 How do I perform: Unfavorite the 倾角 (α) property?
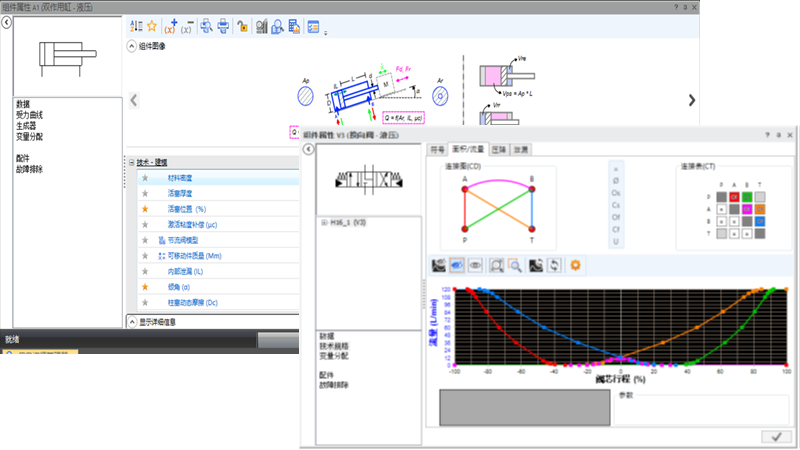point(145,287)
